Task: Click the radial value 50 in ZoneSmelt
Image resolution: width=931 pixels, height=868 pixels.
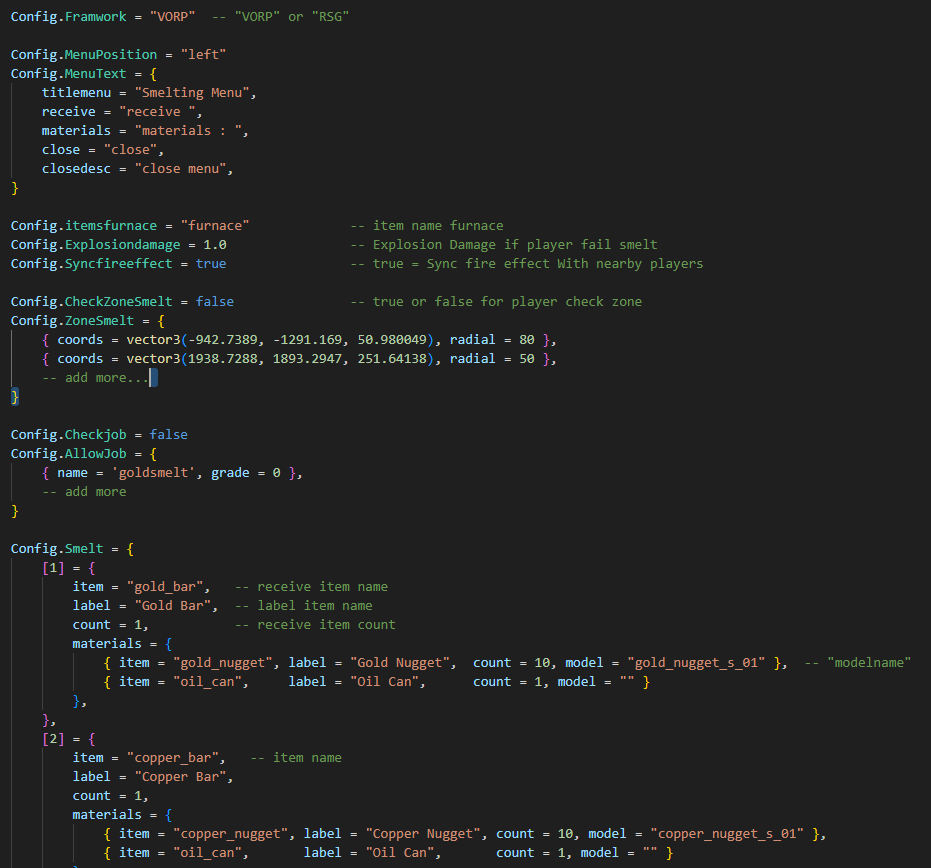Action: [x=527, y=359]
